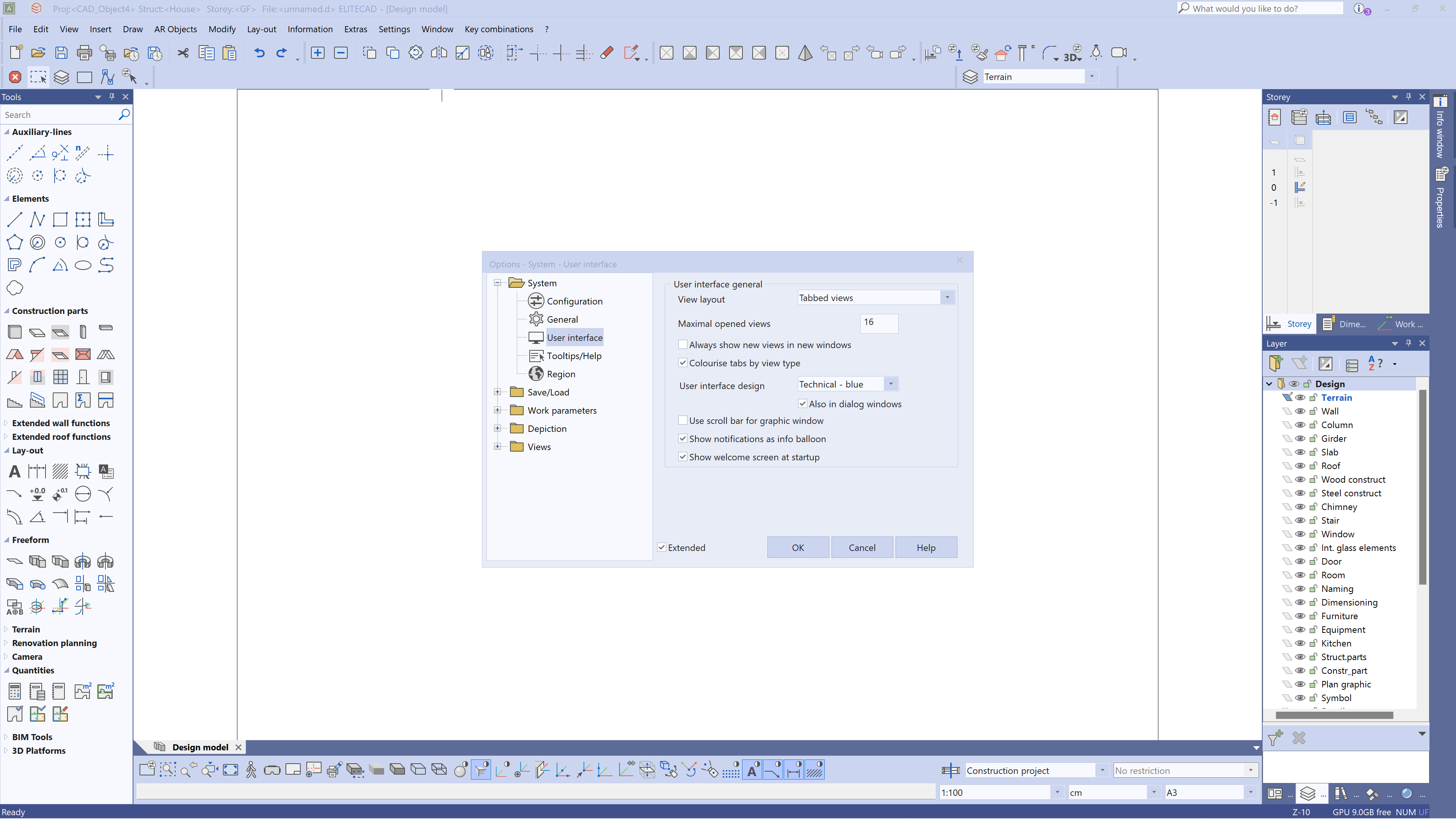Click the Cut scissors icon
The width and height of the screenshot is (1456, 819).
point(182,53)
